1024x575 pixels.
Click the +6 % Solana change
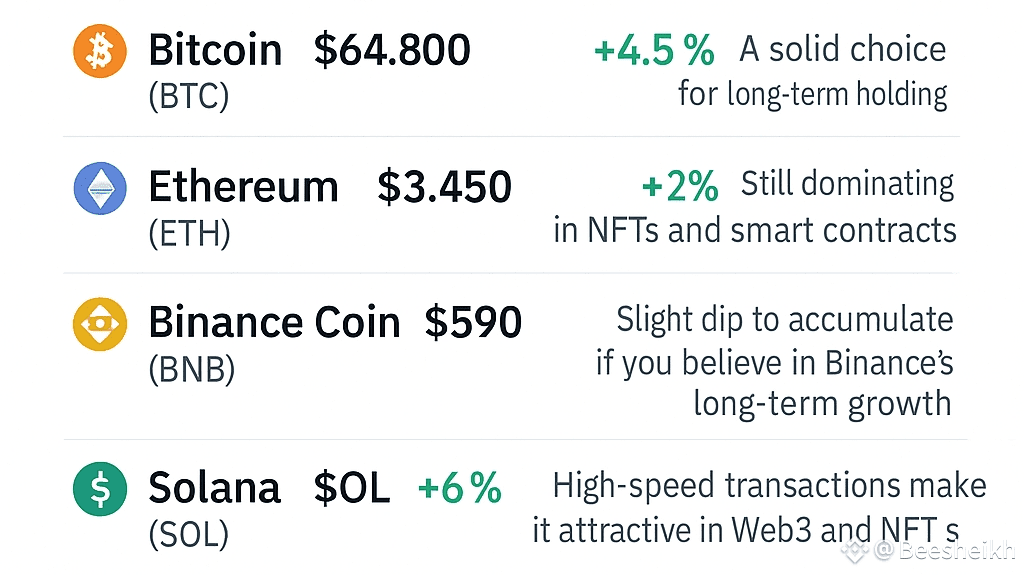click(460, 488)
